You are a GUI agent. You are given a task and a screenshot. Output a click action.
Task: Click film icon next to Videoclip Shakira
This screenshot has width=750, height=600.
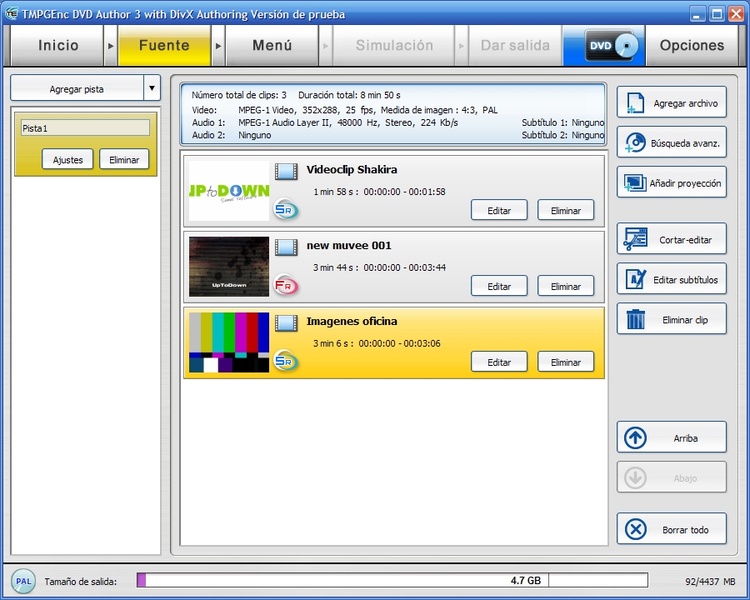286,171
